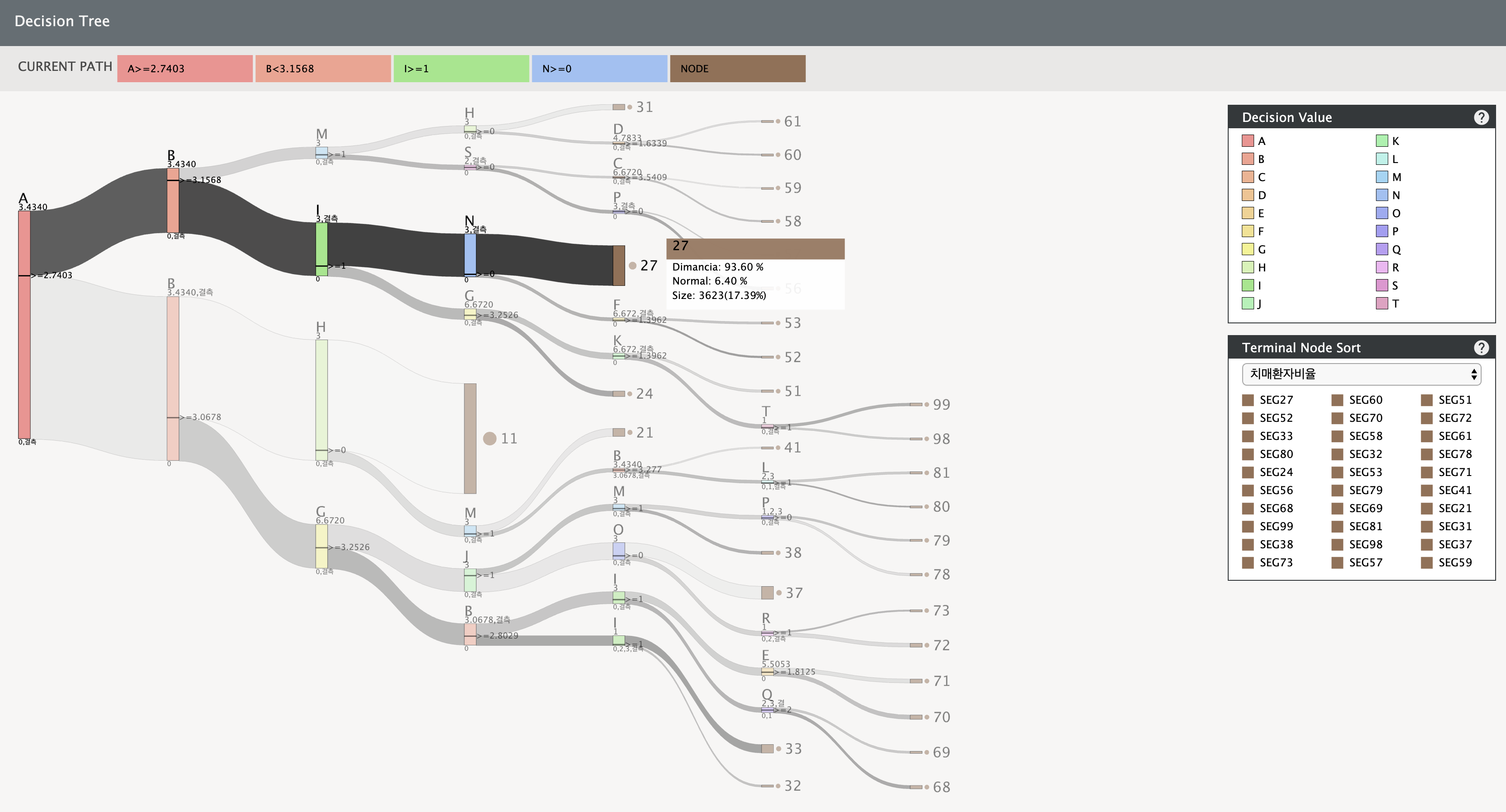Click the B<3.1568 path breadcrumb

coord(323,68)
